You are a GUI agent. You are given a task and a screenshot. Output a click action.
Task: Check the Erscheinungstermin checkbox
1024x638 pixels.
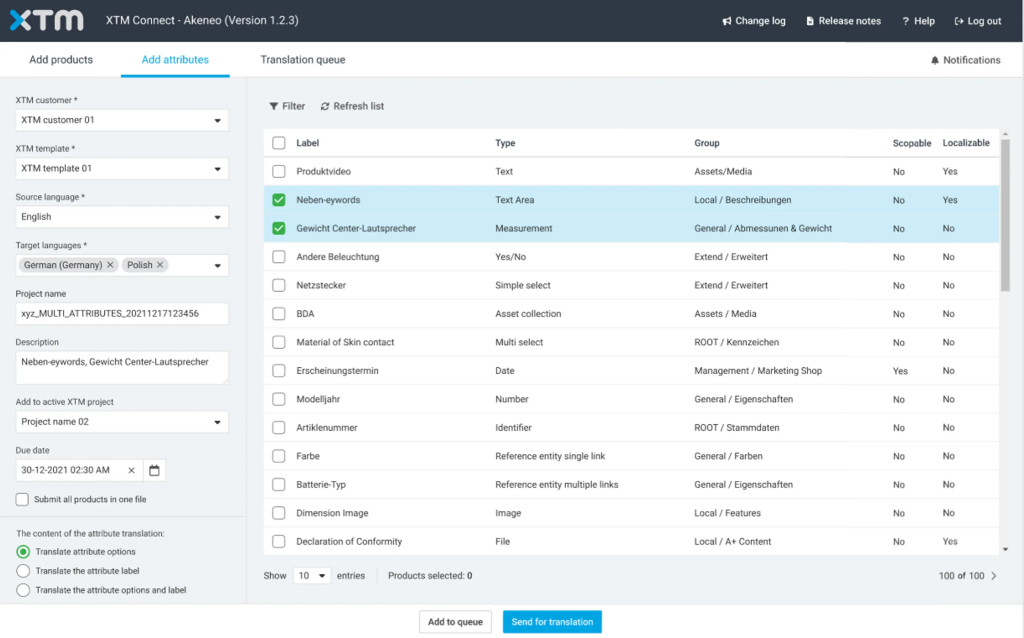click(279, 370)
